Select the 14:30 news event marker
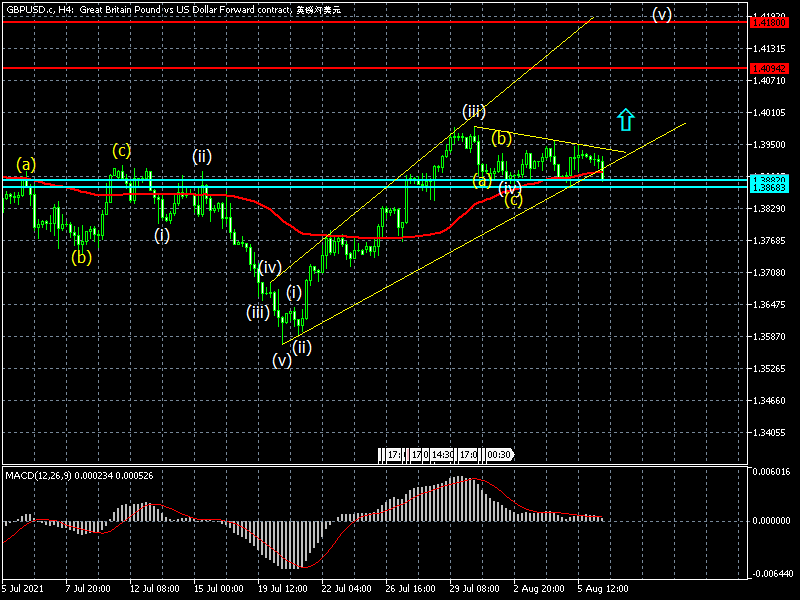The image size is (800, 600). [441, 454]
